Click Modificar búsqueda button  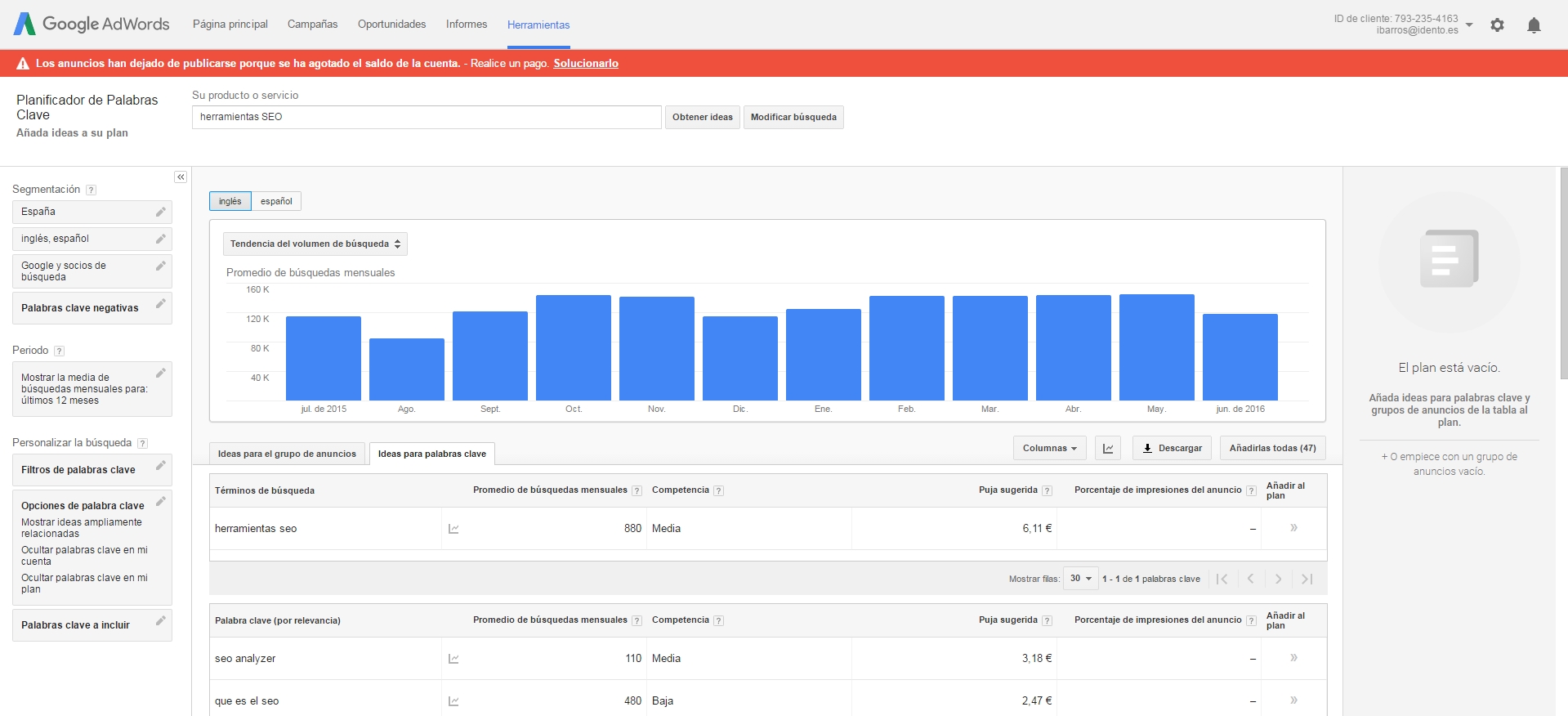coord(793,117)
